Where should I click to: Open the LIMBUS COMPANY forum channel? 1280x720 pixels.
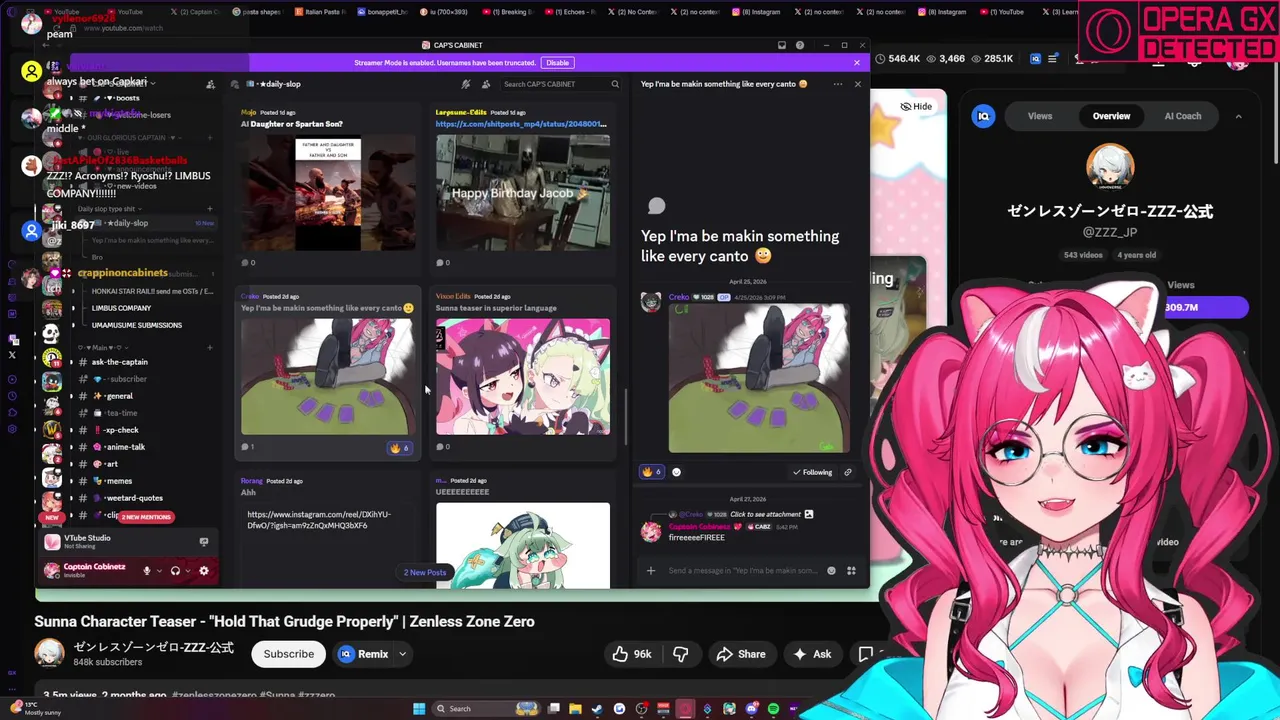[121, 308]
